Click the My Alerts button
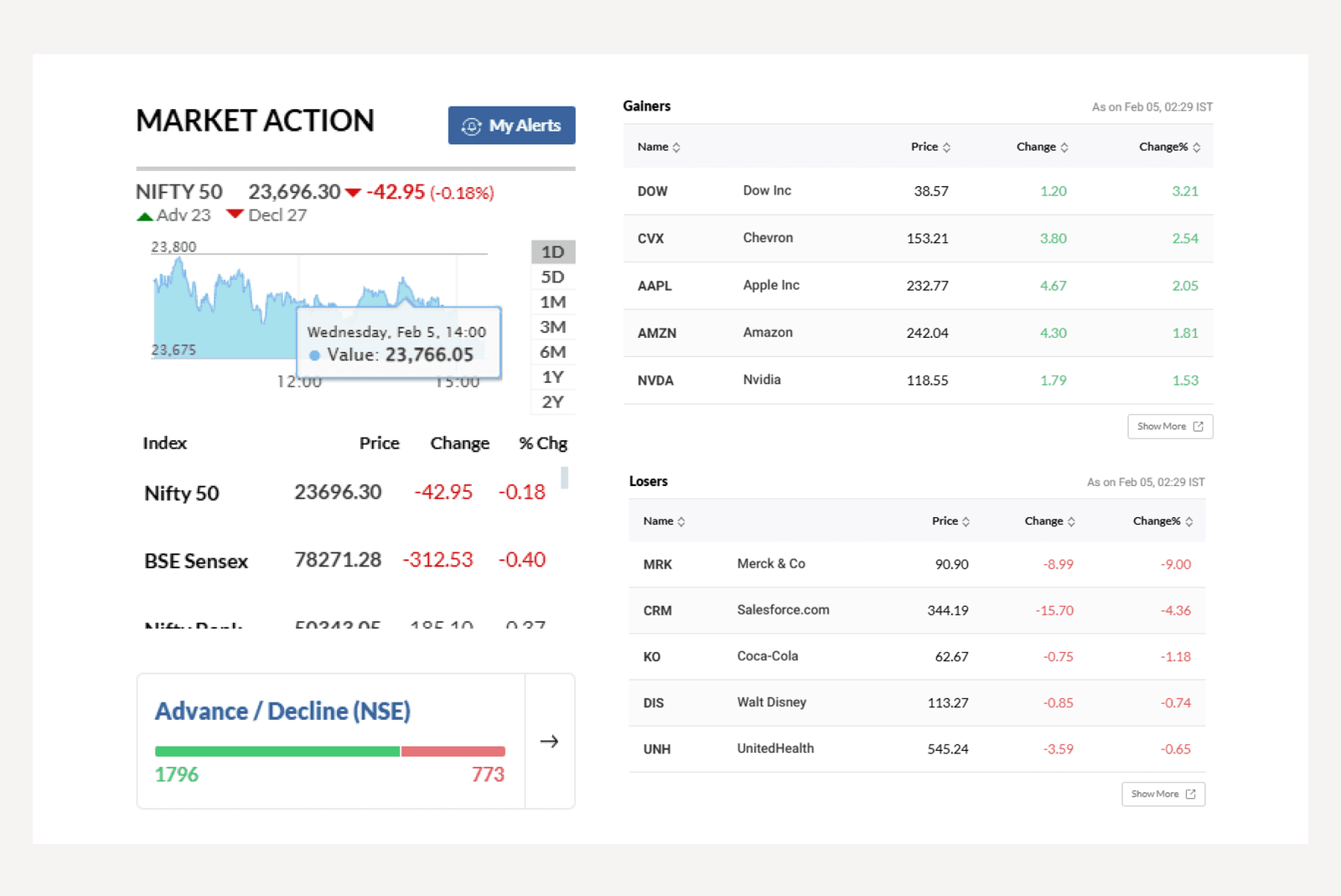Screen dimensions: 1341x896 coord(511,126)
